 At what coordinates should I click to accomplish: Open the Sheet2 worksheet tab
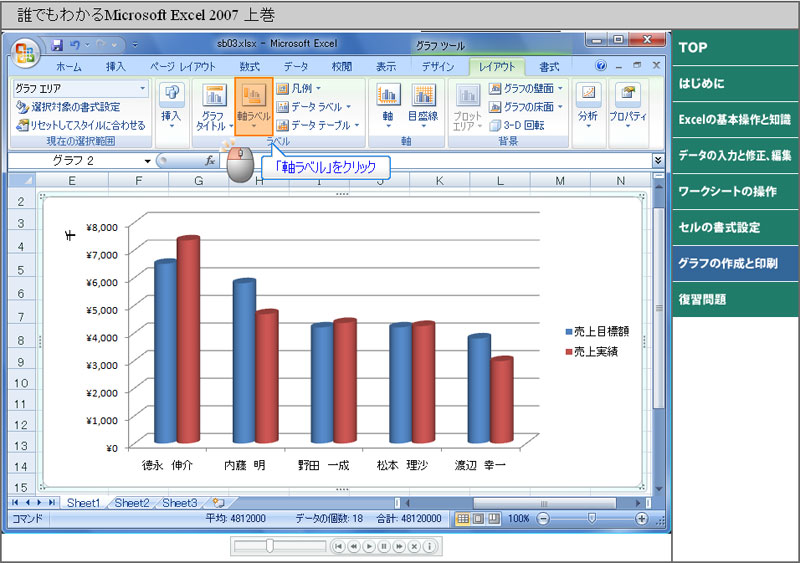pyautogui.click(x=130, y=503)
